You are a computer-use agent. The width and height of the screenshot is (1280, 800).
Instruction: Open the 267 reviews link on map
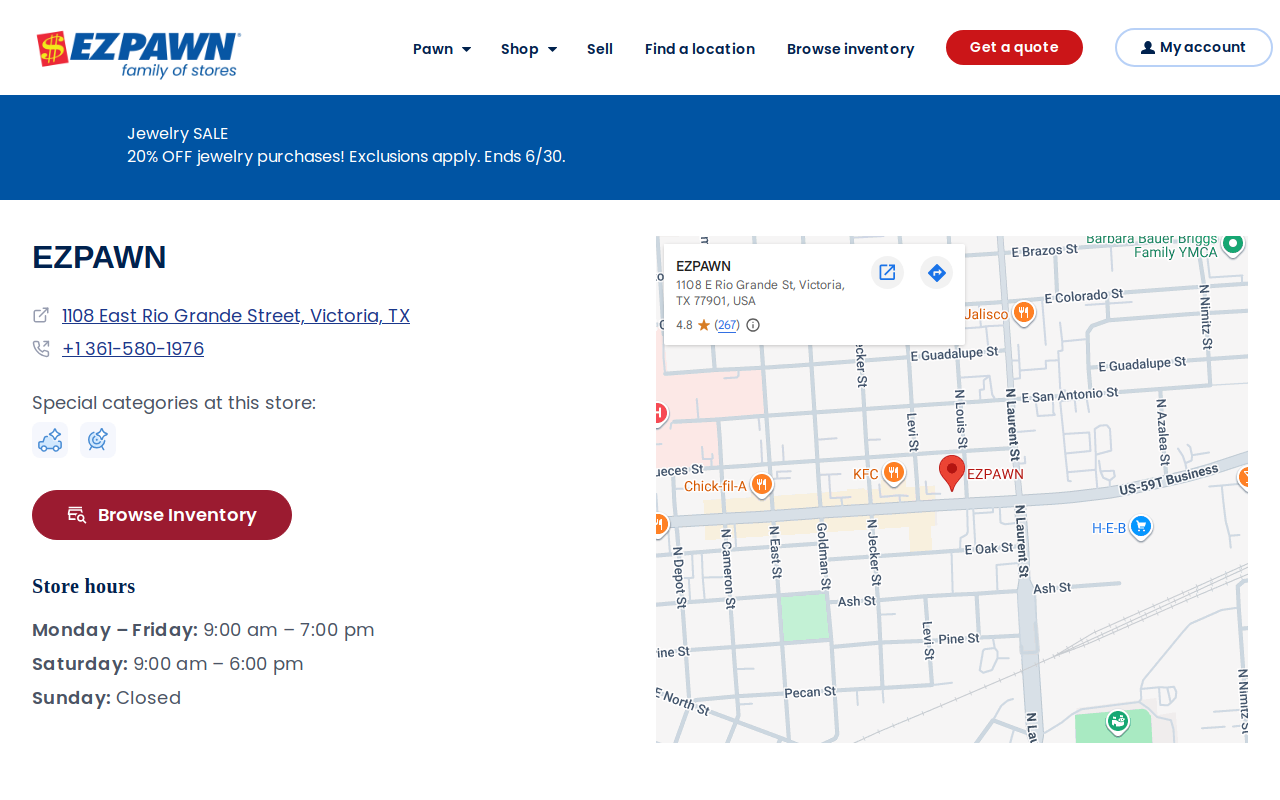(x=728, y=325)
